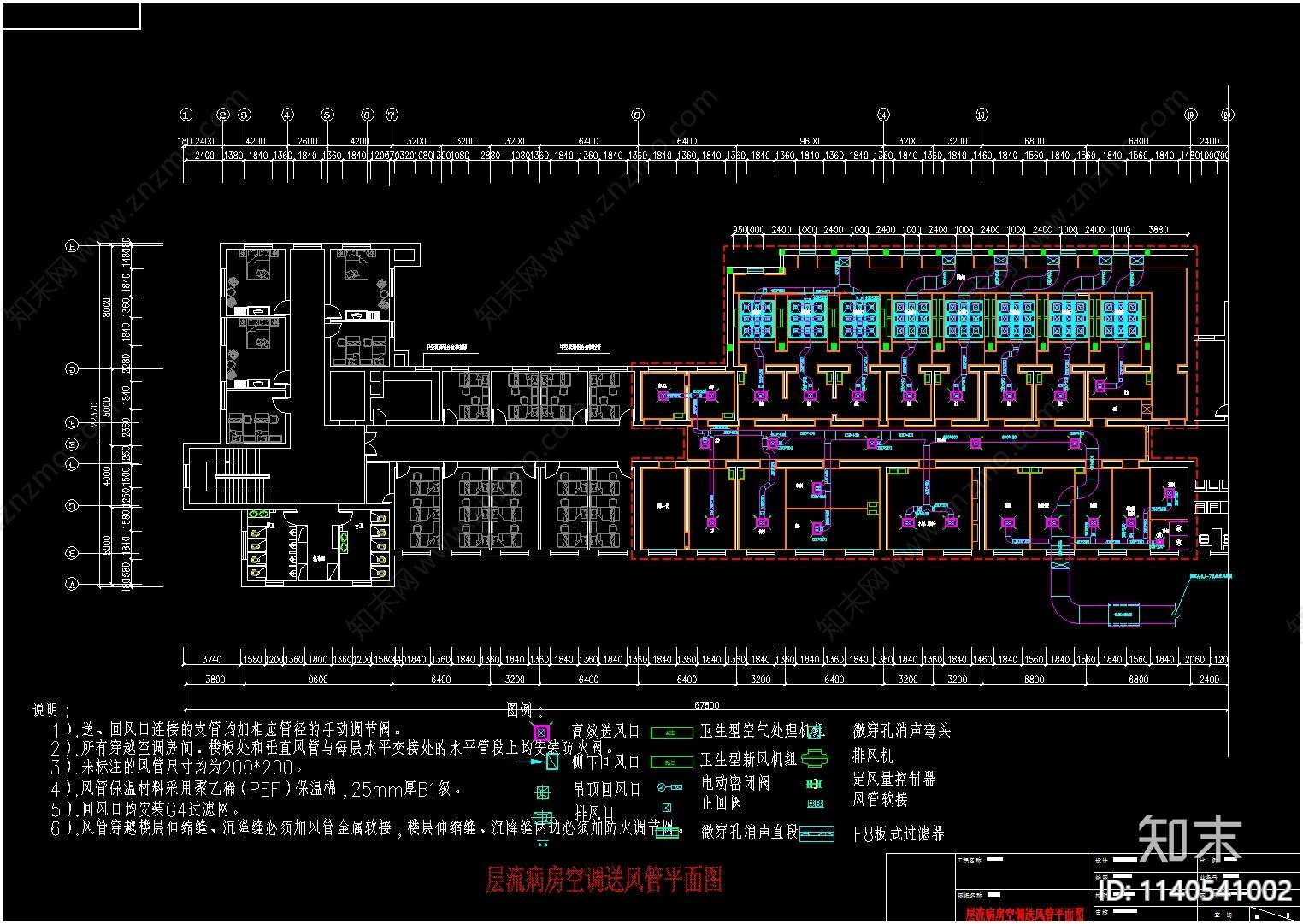Click the 高效送风口 magenta legend symbol
This screenshot has width=1303, height=924.
coord(540,733)
